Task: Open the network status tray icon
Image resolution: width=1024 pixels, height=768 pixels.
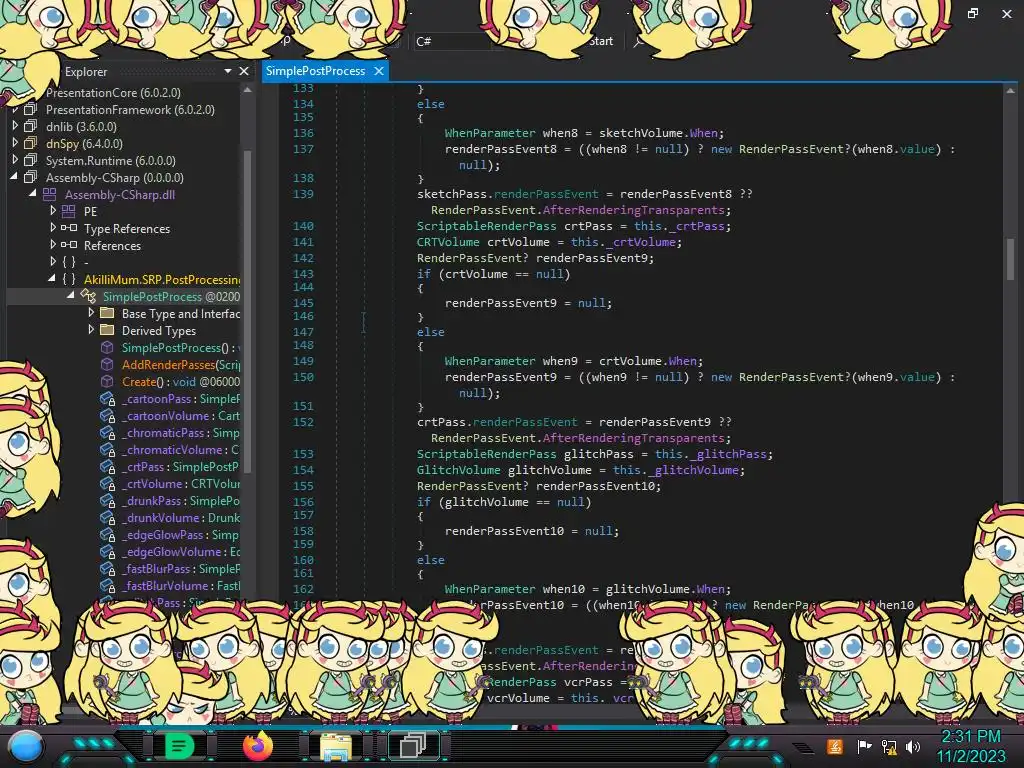Action: (x=889, y=746)
